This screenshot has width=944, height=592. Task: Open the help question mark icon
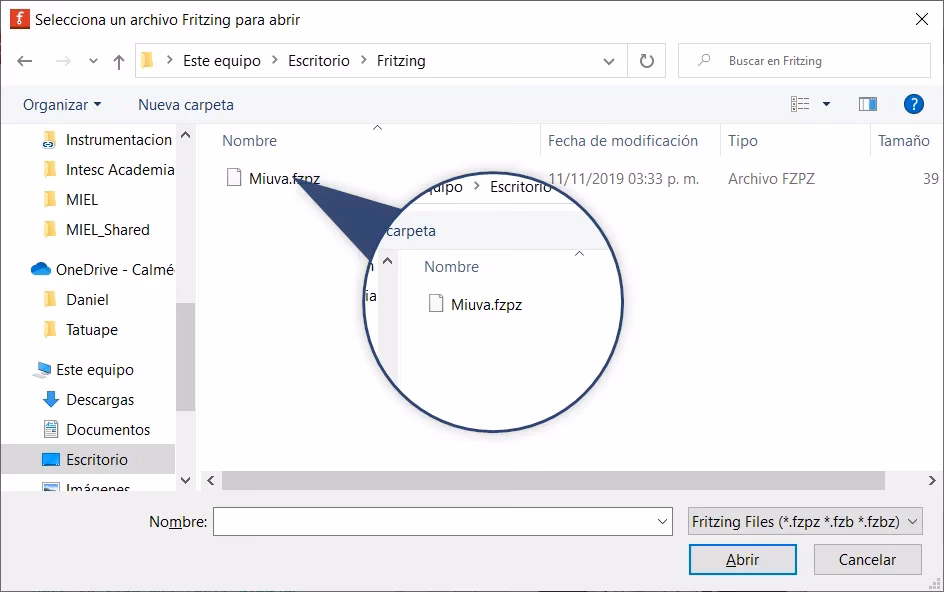[912, 104]
